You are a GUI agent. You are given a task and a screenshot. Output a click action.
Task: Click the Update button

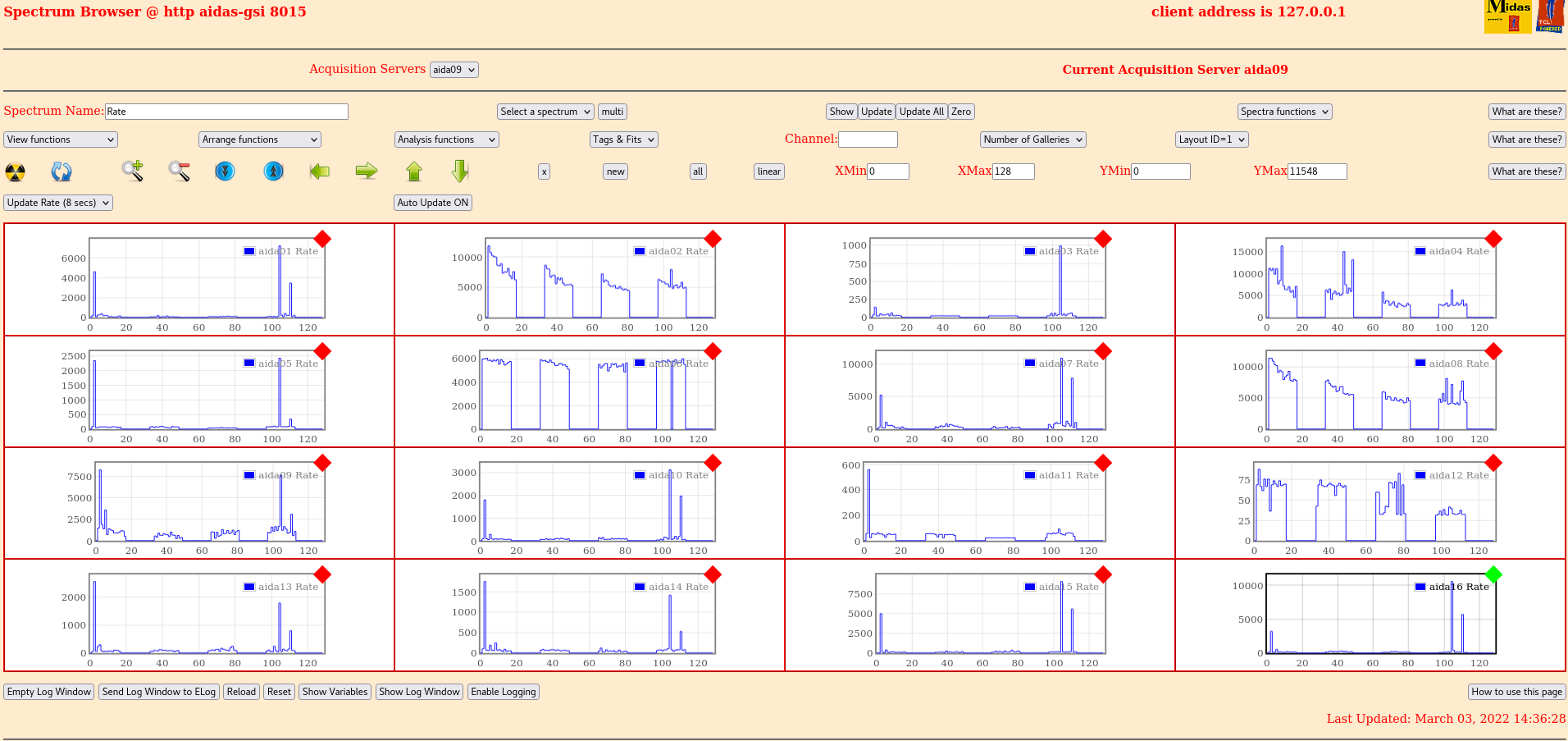[877, 112]
